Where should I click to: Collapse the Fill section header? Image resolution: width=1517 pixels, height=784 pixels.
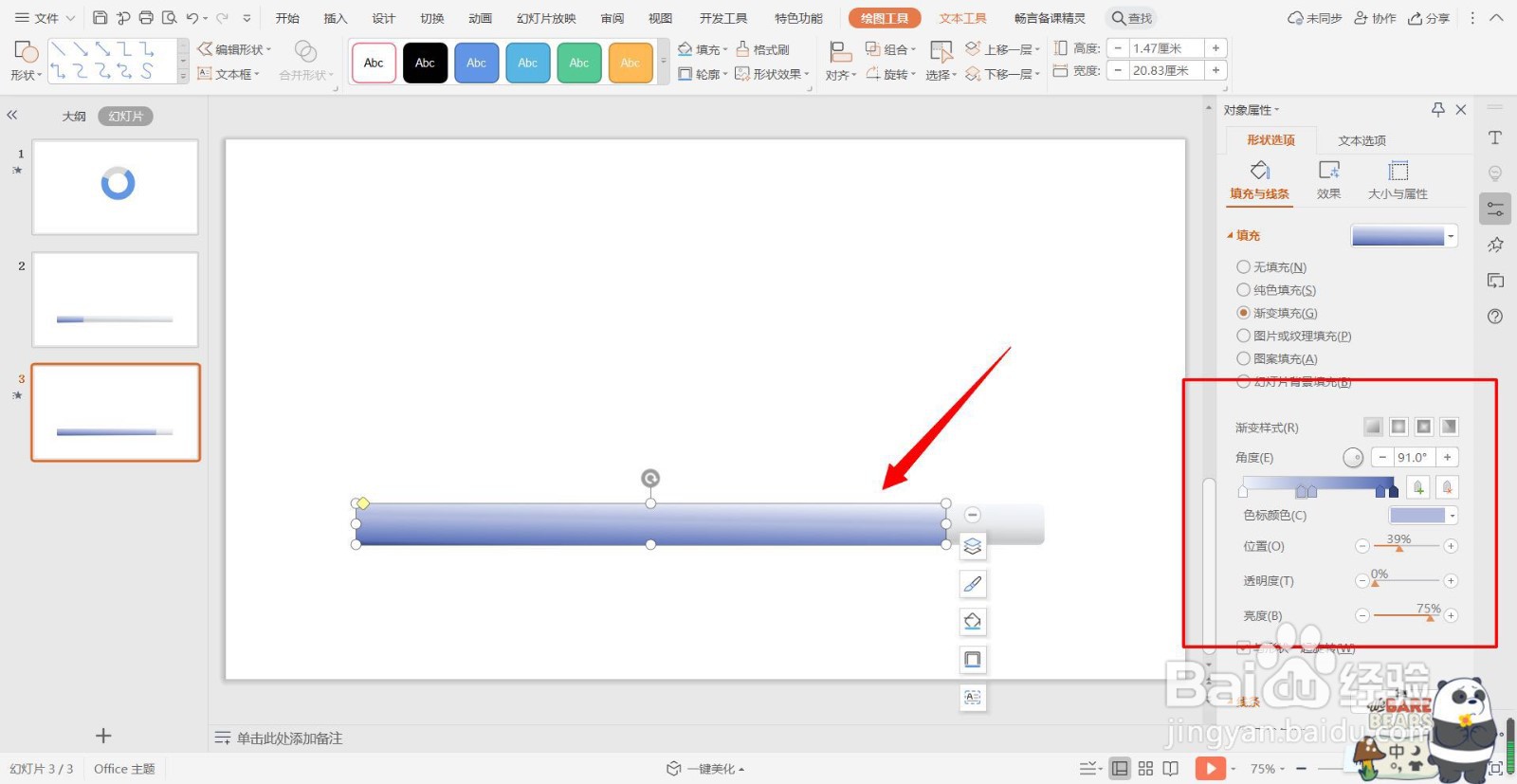point(1243,235)
